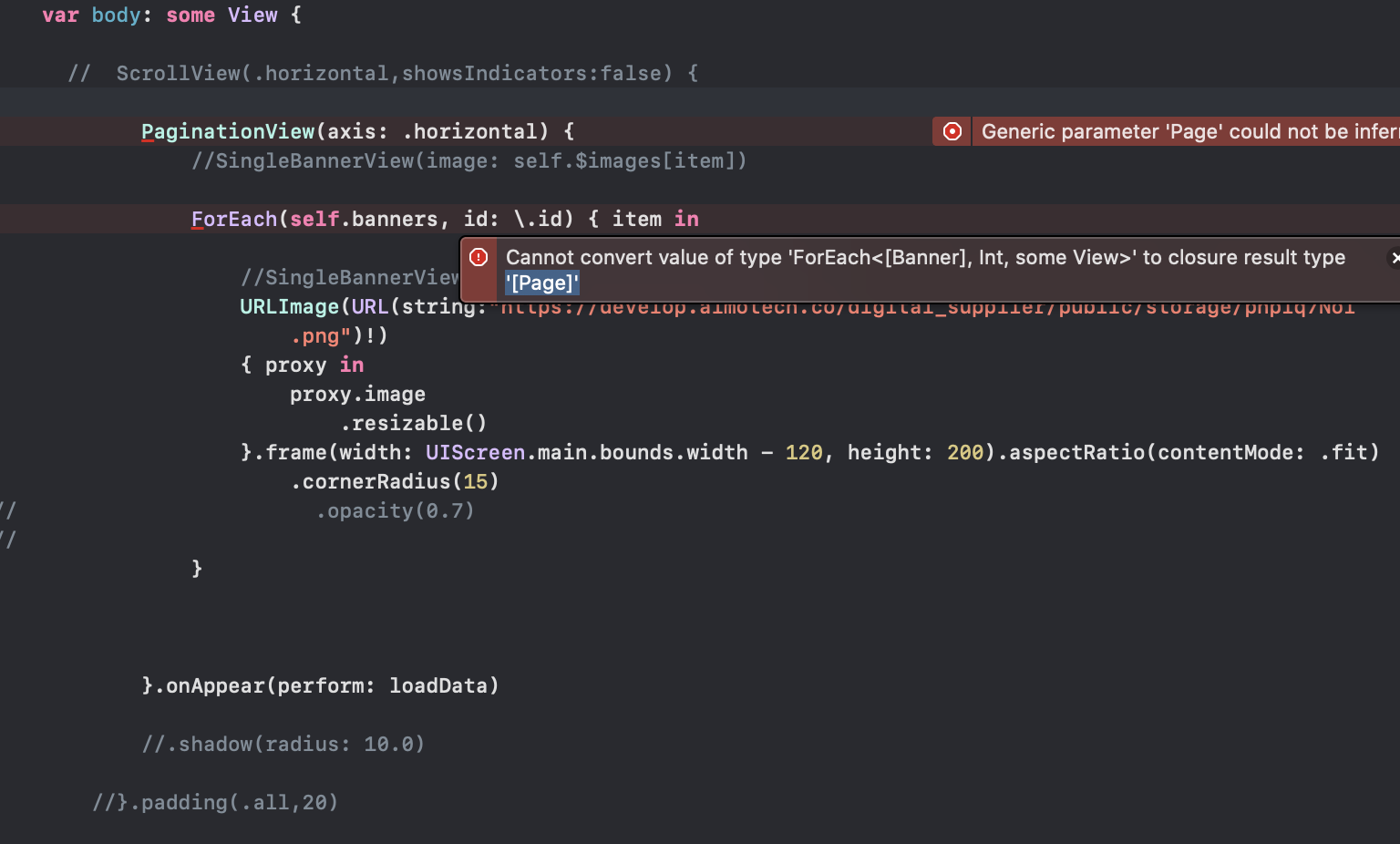Select the commented shadow radius line
The height and width of the screenshot is (844, 1400).
click(283, 744)
